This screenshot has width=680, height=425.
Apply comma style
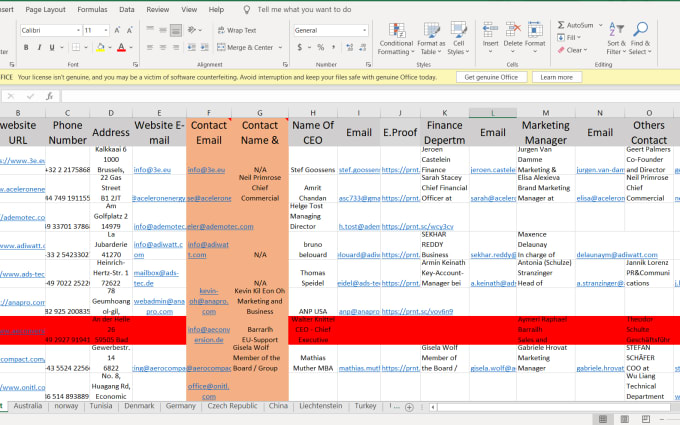tap(333, 47)
